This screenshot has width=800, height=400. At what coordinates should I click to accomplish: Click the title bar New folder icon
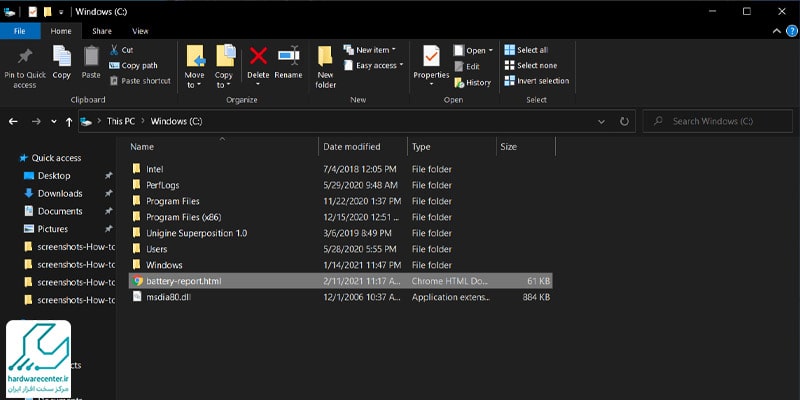[47, 12]
